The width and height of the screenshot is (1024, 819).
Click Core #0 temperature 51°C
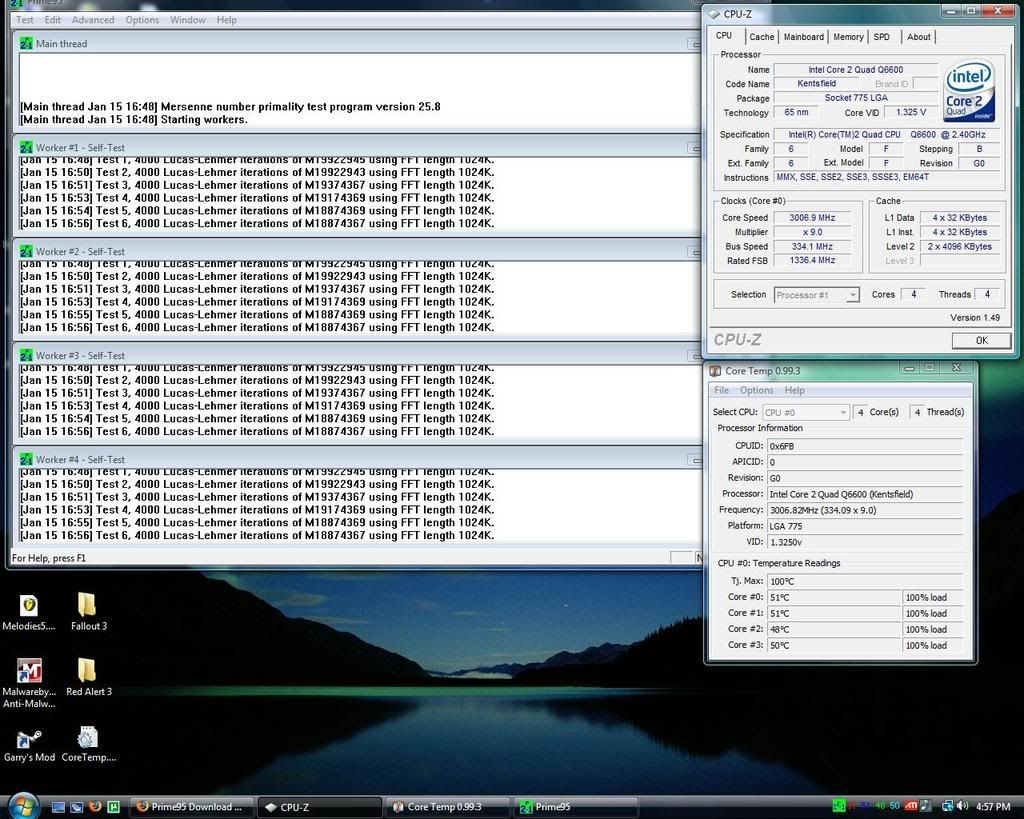point(834,597)
